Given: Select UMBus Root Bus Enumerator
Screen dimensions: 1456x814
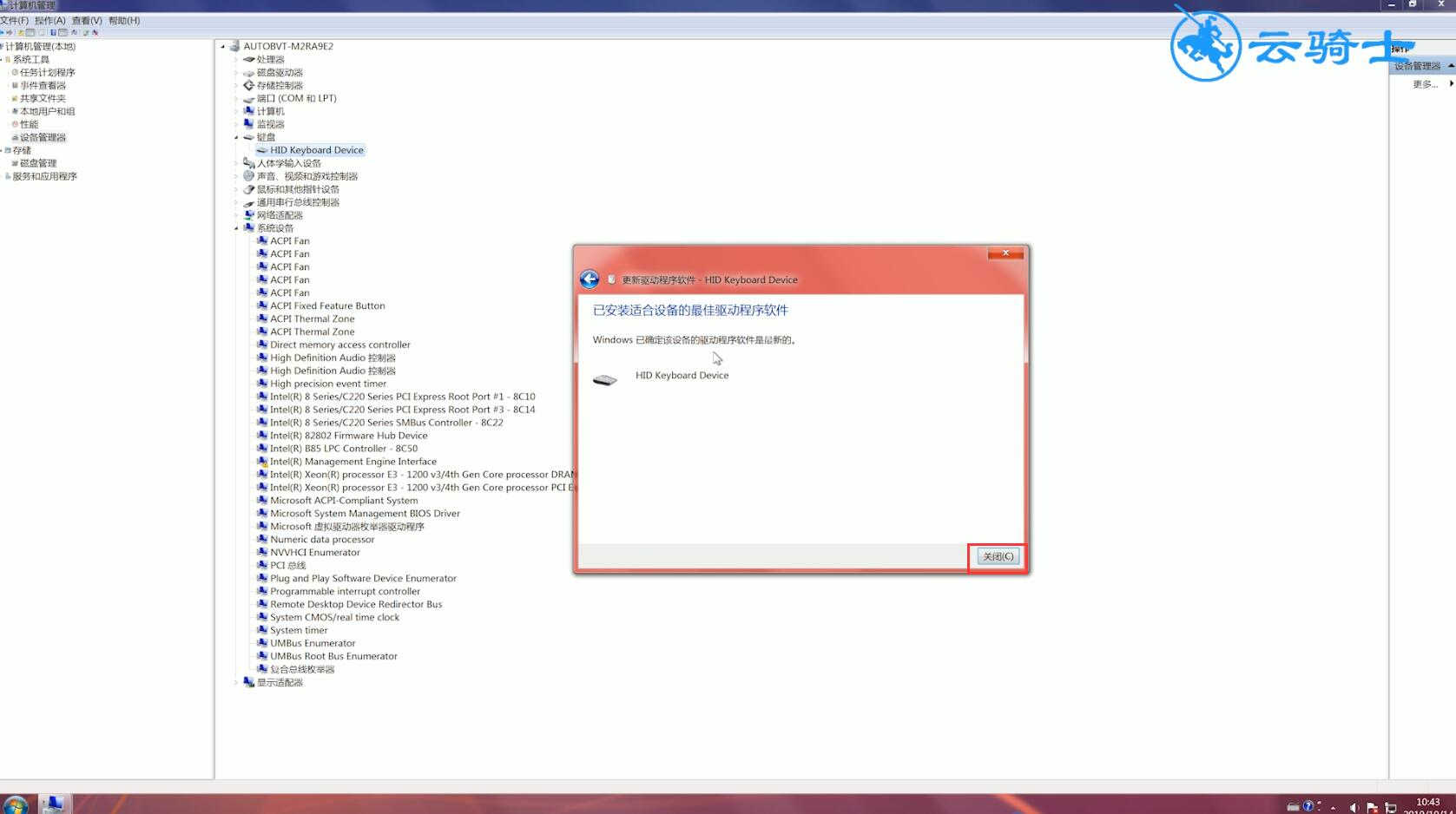Looking at the screenshot, I should 333,656.
